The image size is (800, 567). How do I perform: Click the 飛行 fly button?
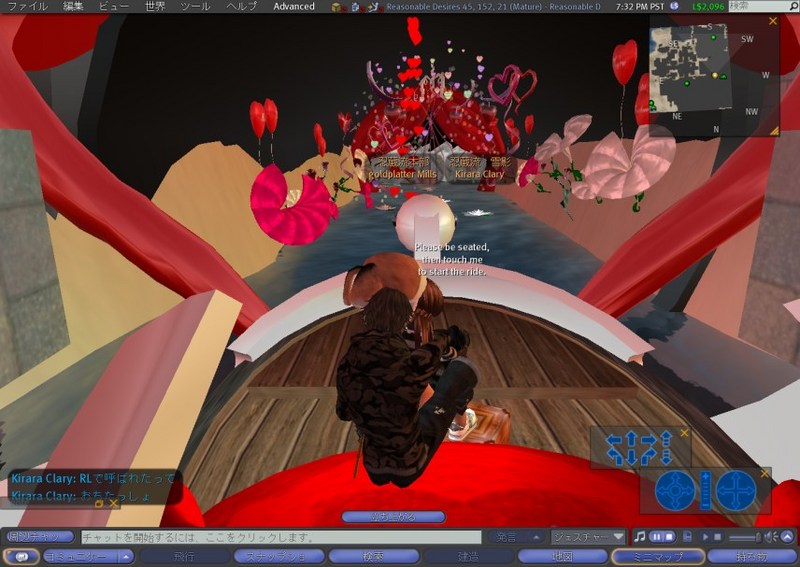pos(184,557)
